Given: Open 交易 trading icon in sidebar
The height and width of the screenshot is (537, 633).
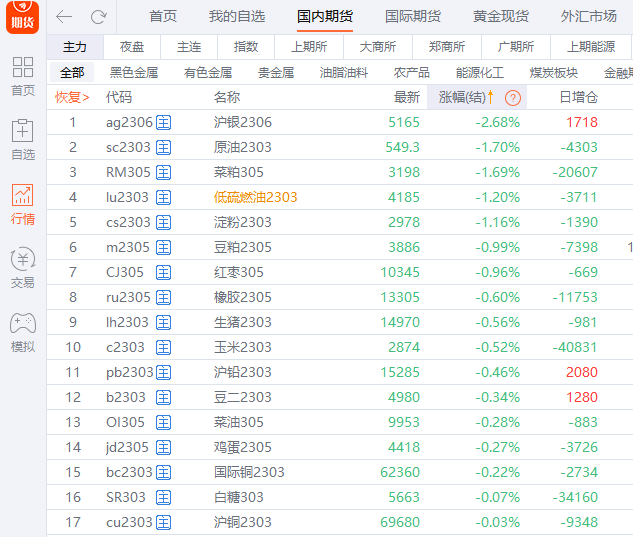Looking at the screenshot, I should point(22,268).
